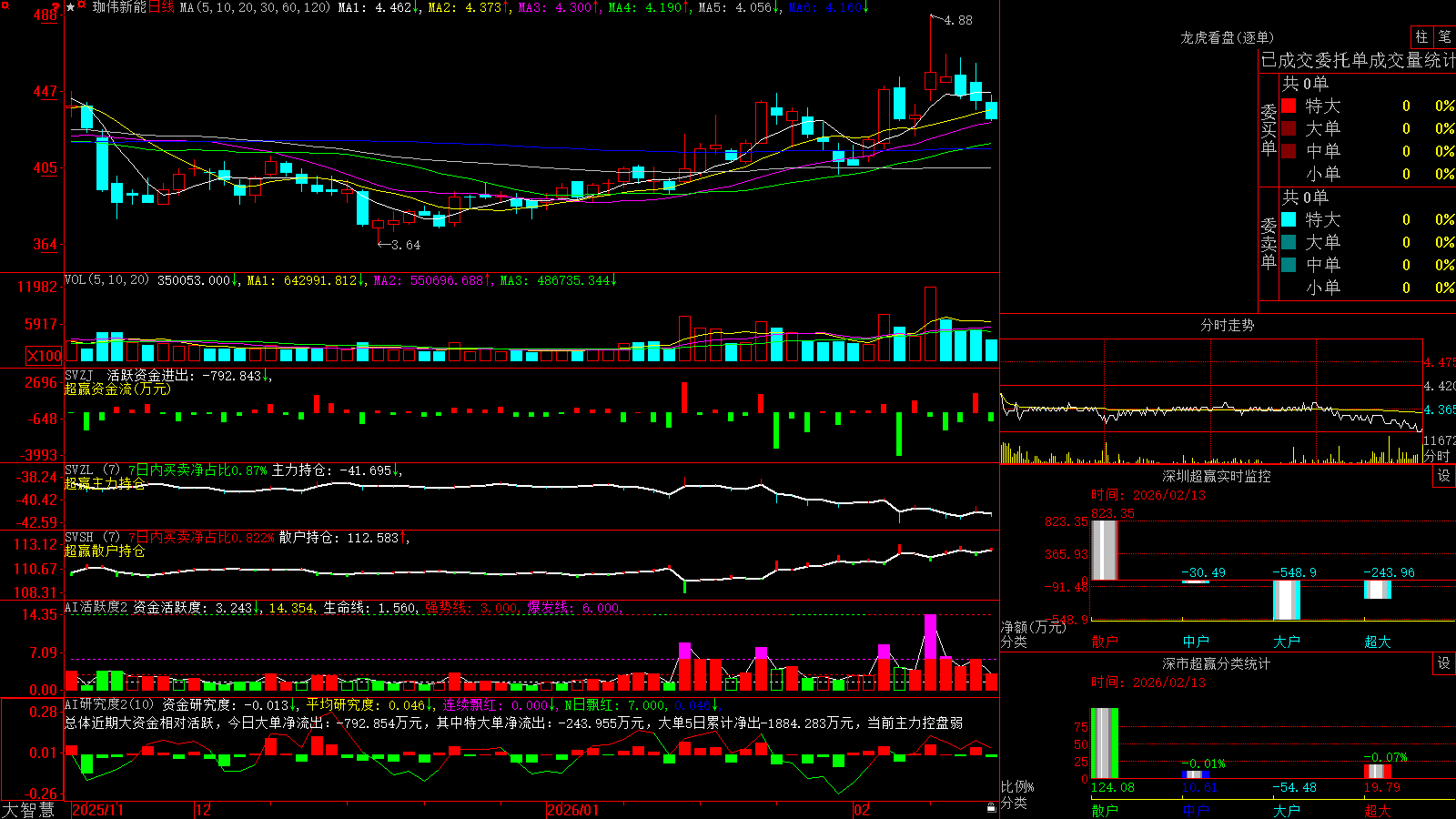Open 设 settings for 深圳超赢实时监控

tap(1444, 476)
